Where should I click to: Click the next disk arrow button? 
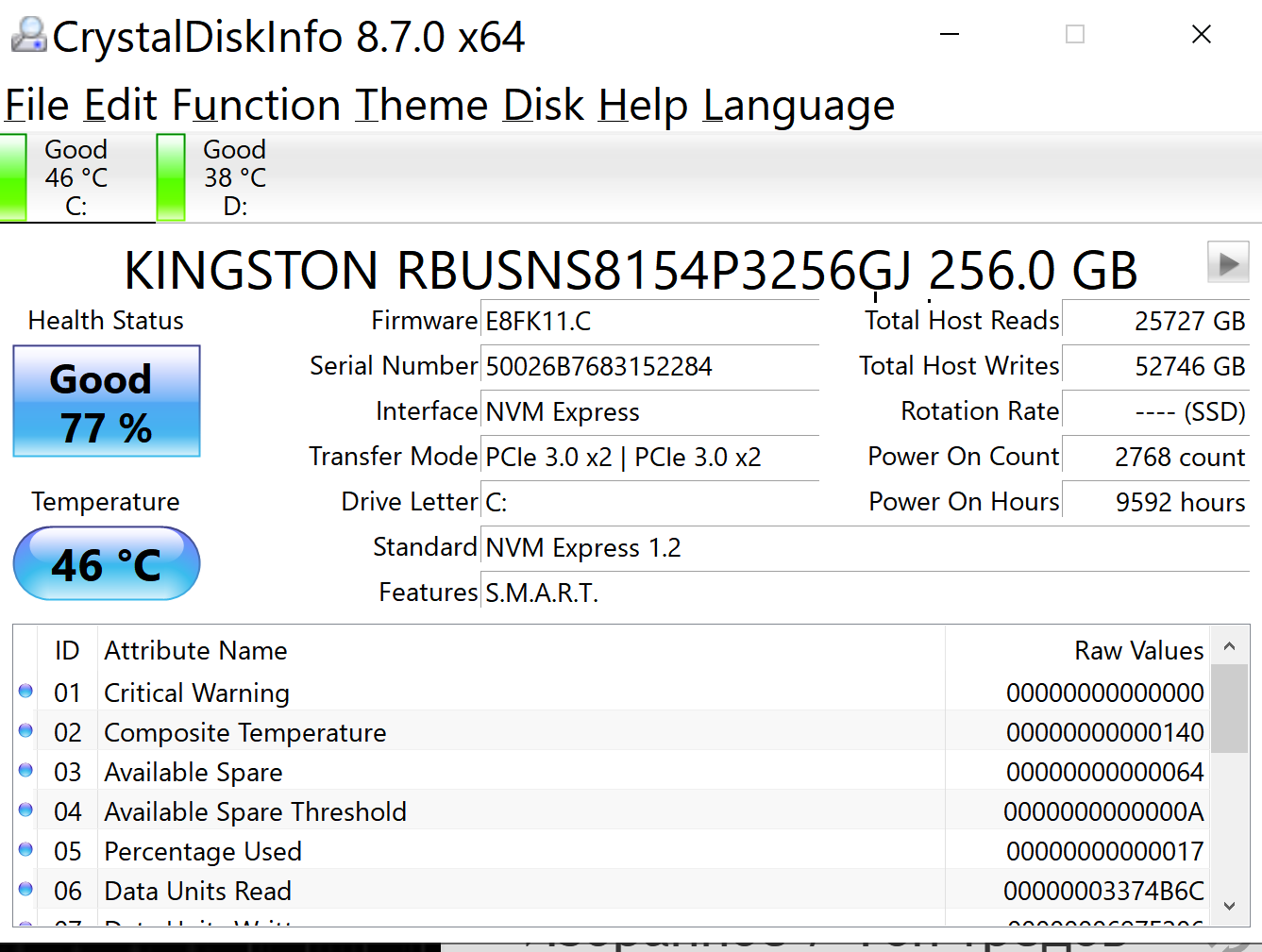(1228, 262)
